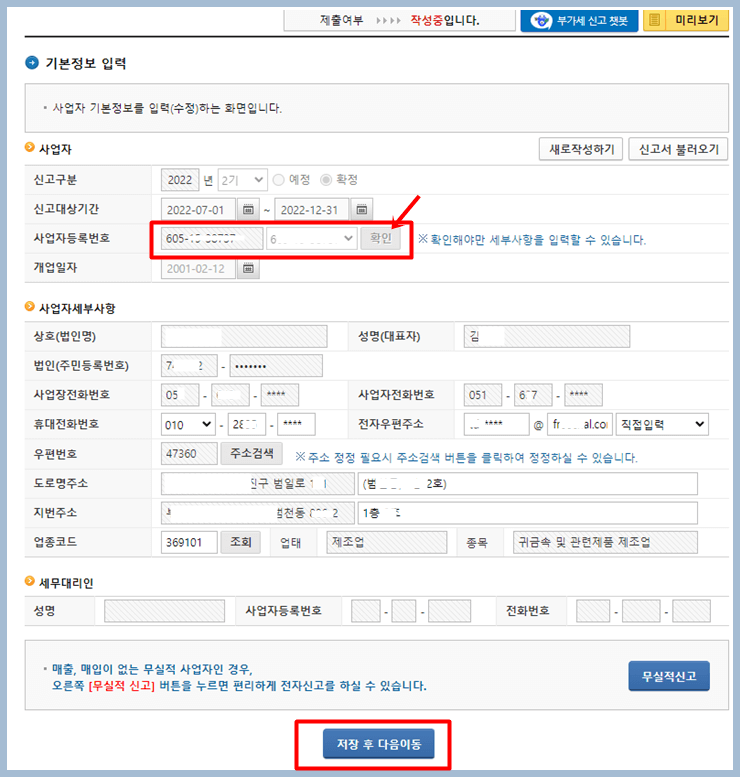740x777 pixels.
Task: Click the 확인 confirm button
Action: tap(381, 238)
